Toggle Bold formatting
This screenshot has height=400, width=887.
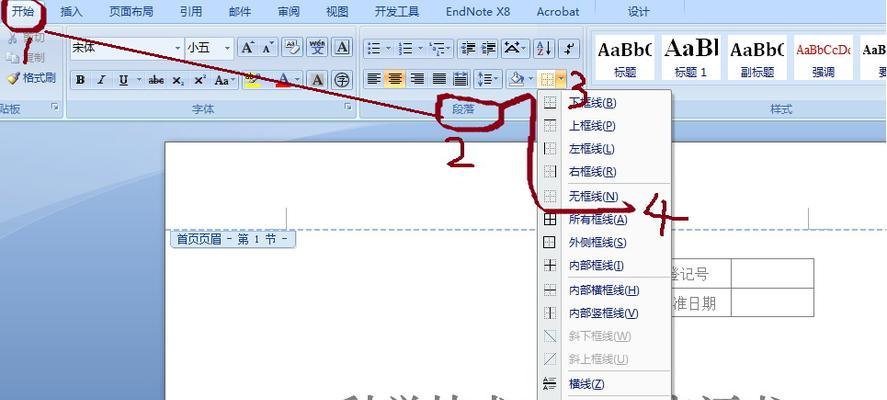click(80, 80)
